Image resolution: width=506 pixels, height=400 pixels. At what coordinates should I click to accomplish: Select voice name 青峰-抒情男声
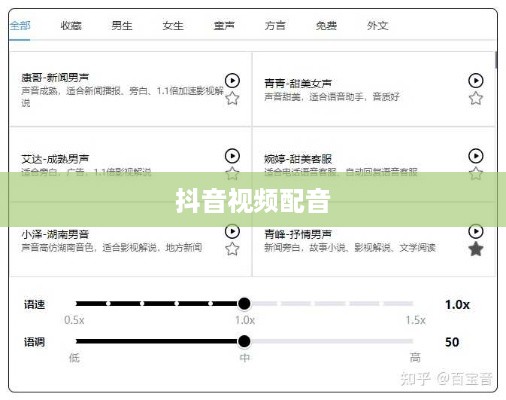(x=298, y=234)
